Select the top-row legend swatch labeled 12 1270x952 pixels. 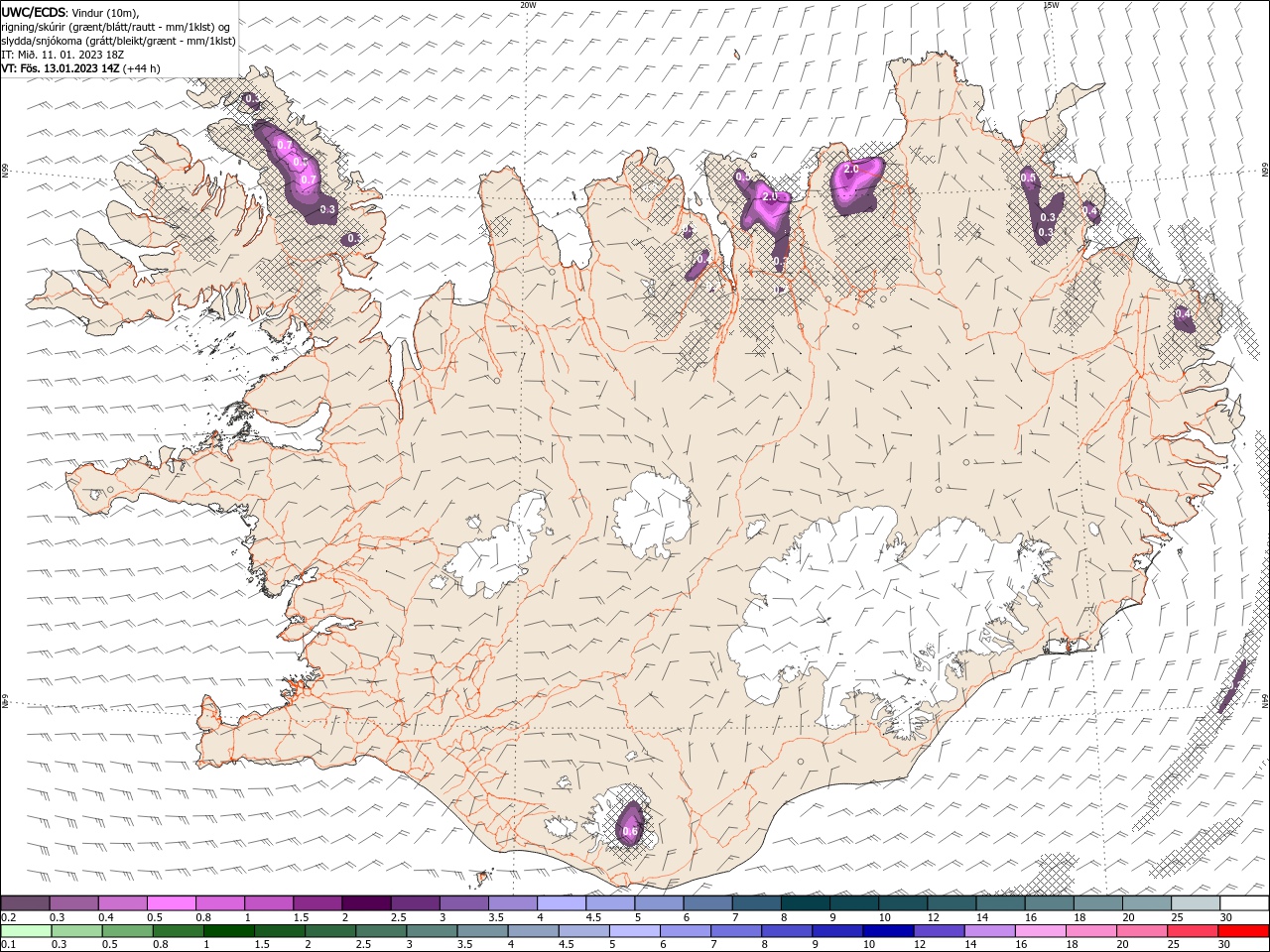(952, 902)
